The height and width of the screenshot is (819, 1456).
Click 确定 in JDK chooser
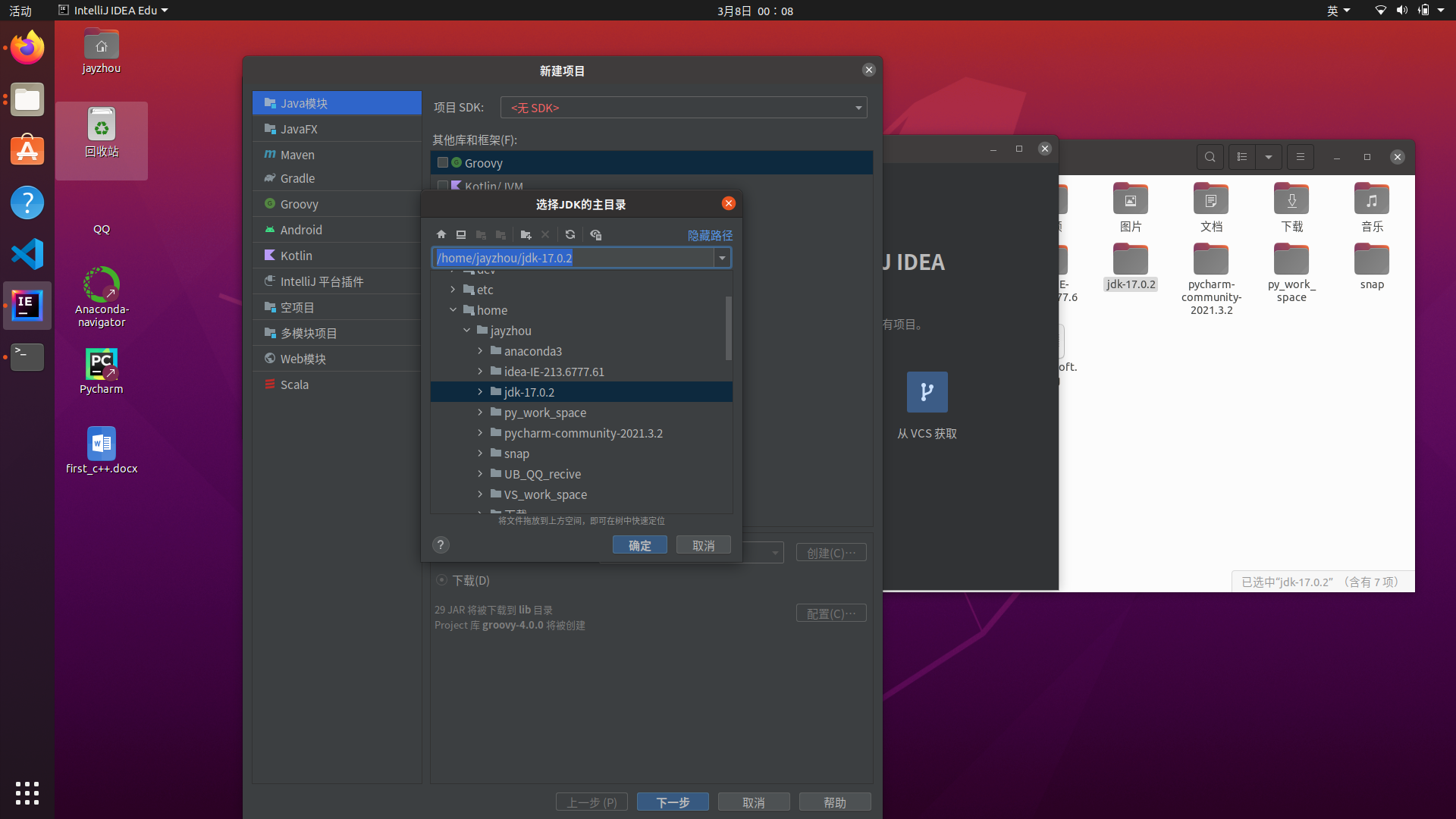pos(639,545)
